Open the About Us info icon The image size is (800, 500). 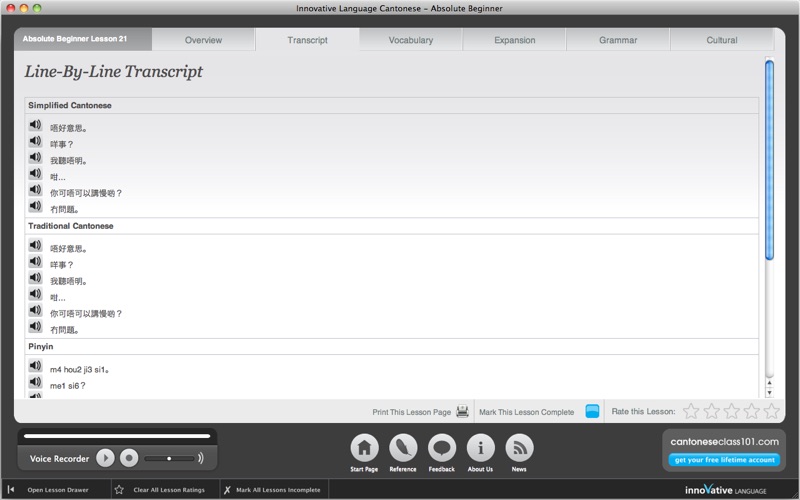click(481, 448)
